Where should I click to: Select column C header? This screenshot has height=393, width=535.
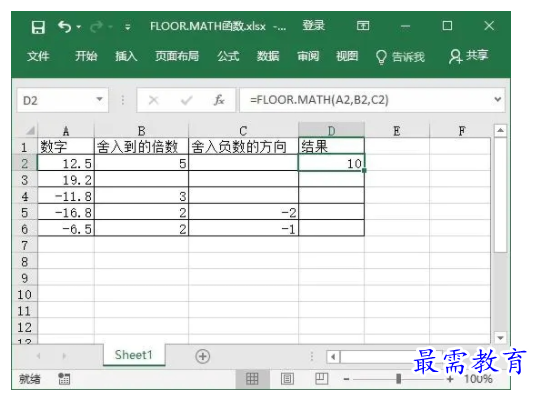[243, 131]
